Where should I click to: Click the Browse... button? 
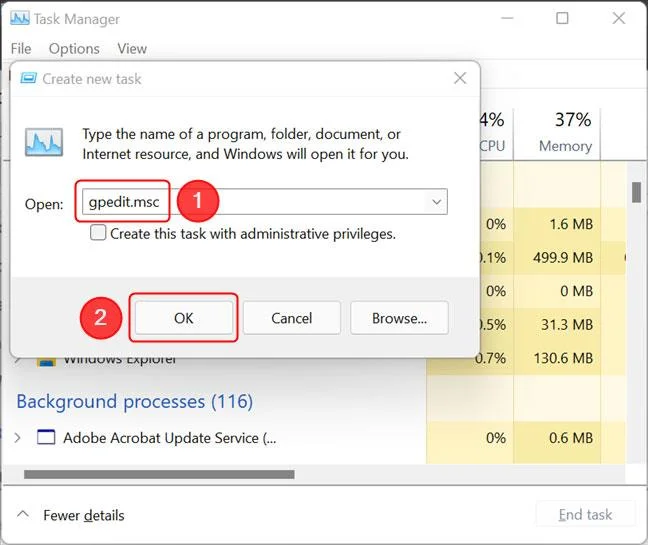[399, 318]
